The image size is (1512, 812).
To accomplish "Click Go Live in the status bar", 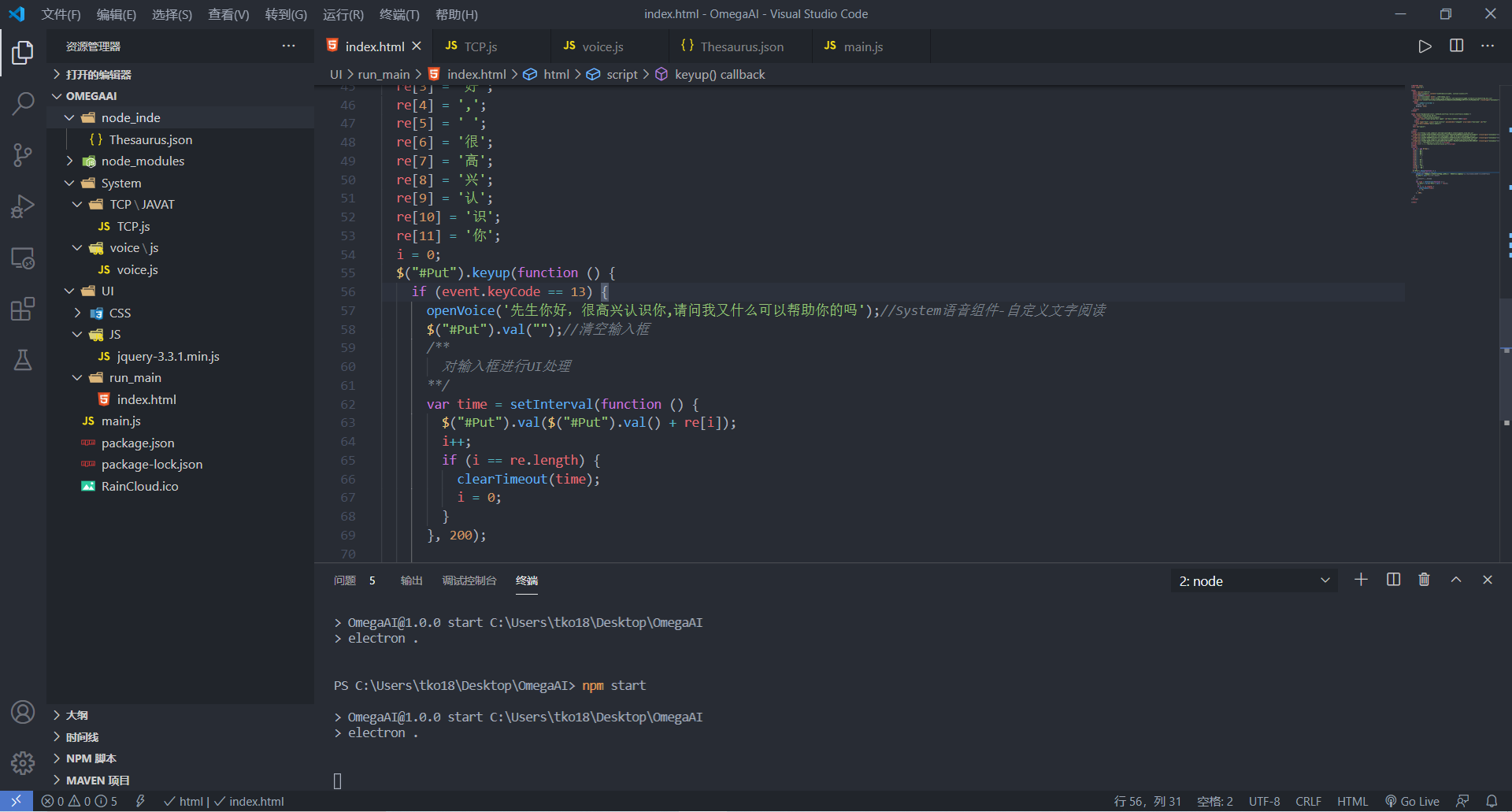I will pyautogui.click(x=1412, y=801).
